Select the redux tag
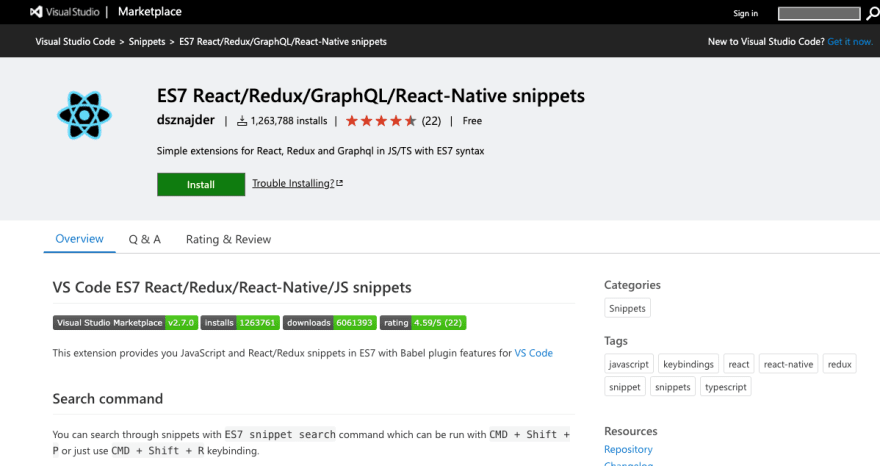Viewport: 880px width, 466px height. click(x=840, y=364)
